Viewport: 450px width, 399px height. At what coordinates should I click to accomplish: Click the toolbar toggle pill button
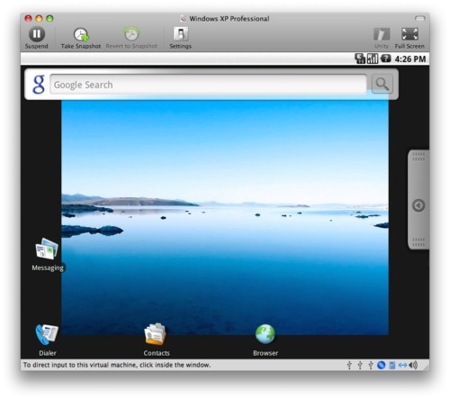(420, 18)
